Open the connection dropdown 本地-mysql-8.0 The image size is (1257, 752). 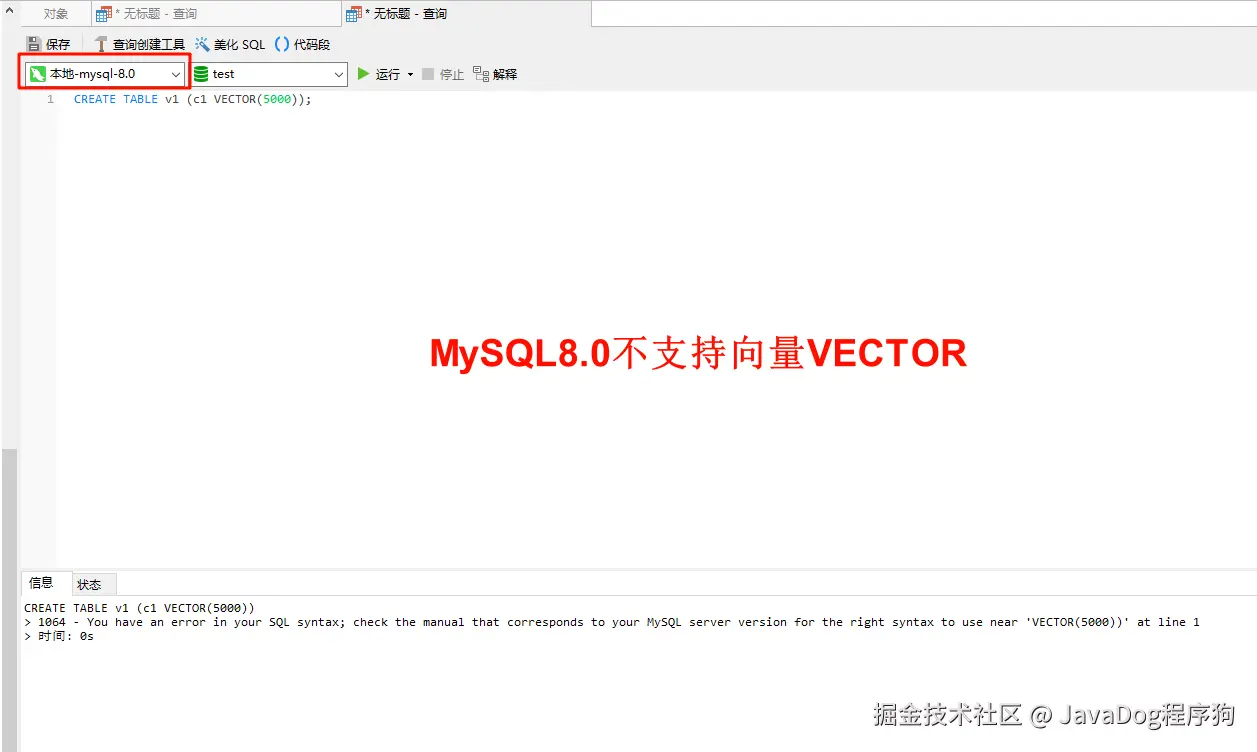click(105, 74)
